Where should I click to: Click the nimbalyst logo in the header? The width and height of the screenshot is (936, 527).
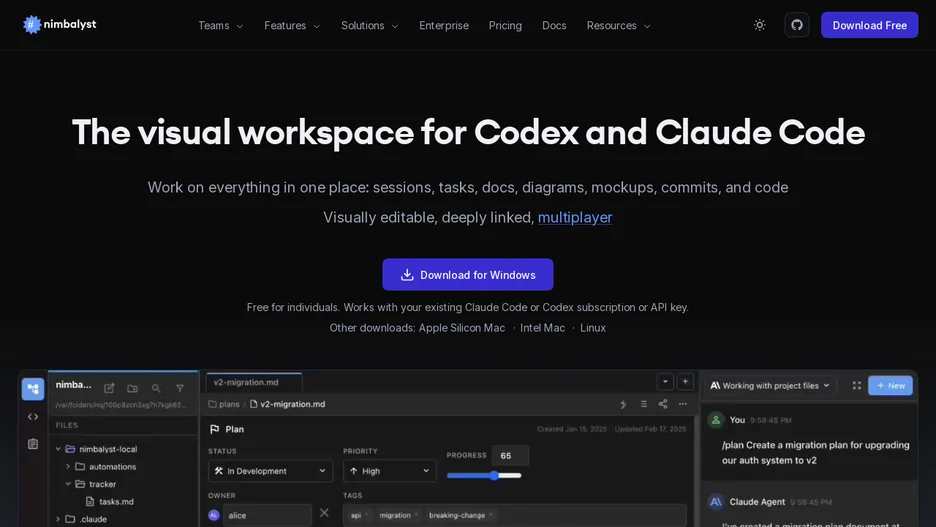(x=60, y=24)
